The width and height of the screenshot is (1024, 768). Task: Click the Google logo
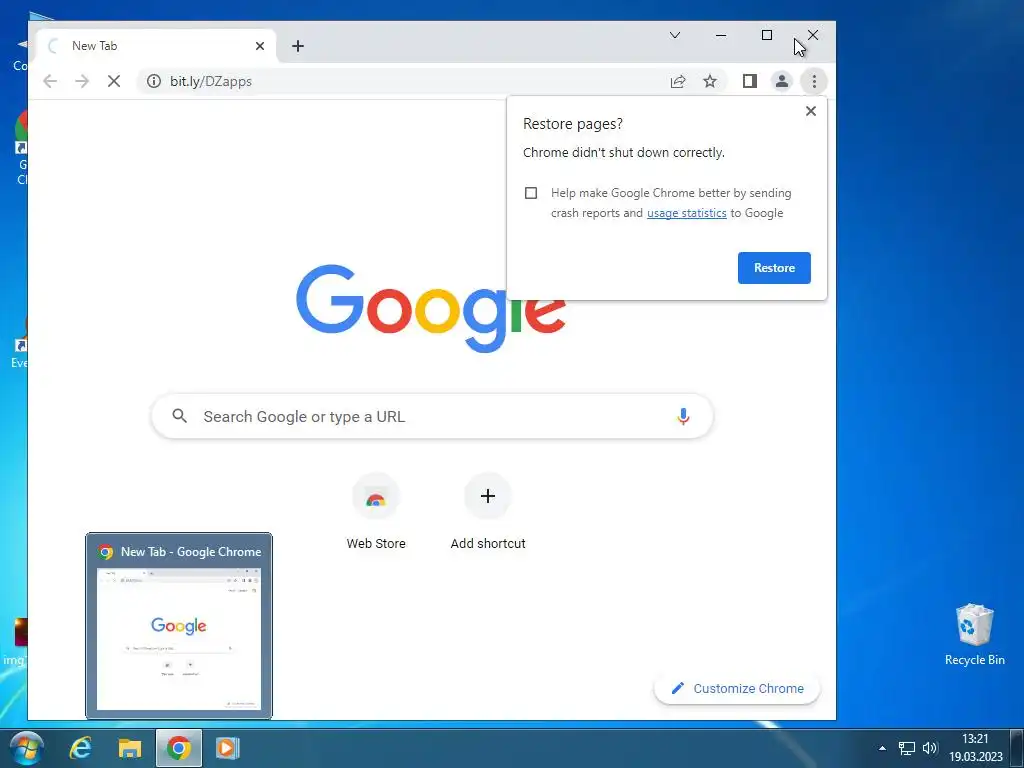(x=430, y=308)
